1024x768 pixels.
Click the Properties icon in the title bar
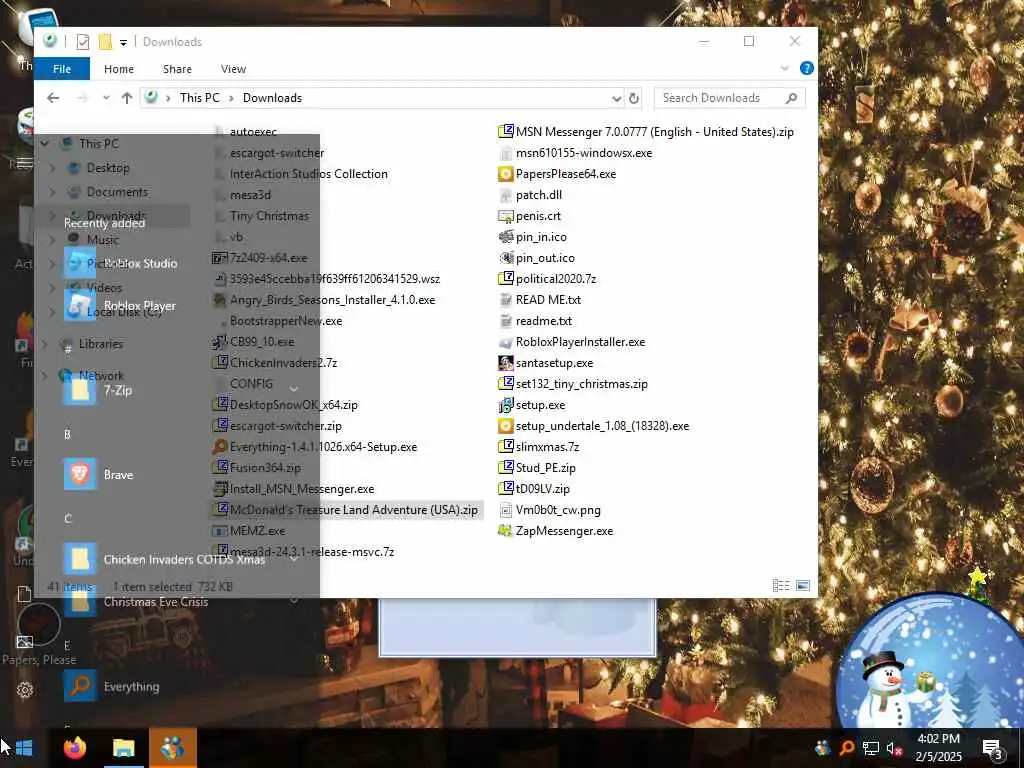coord(83,42)
